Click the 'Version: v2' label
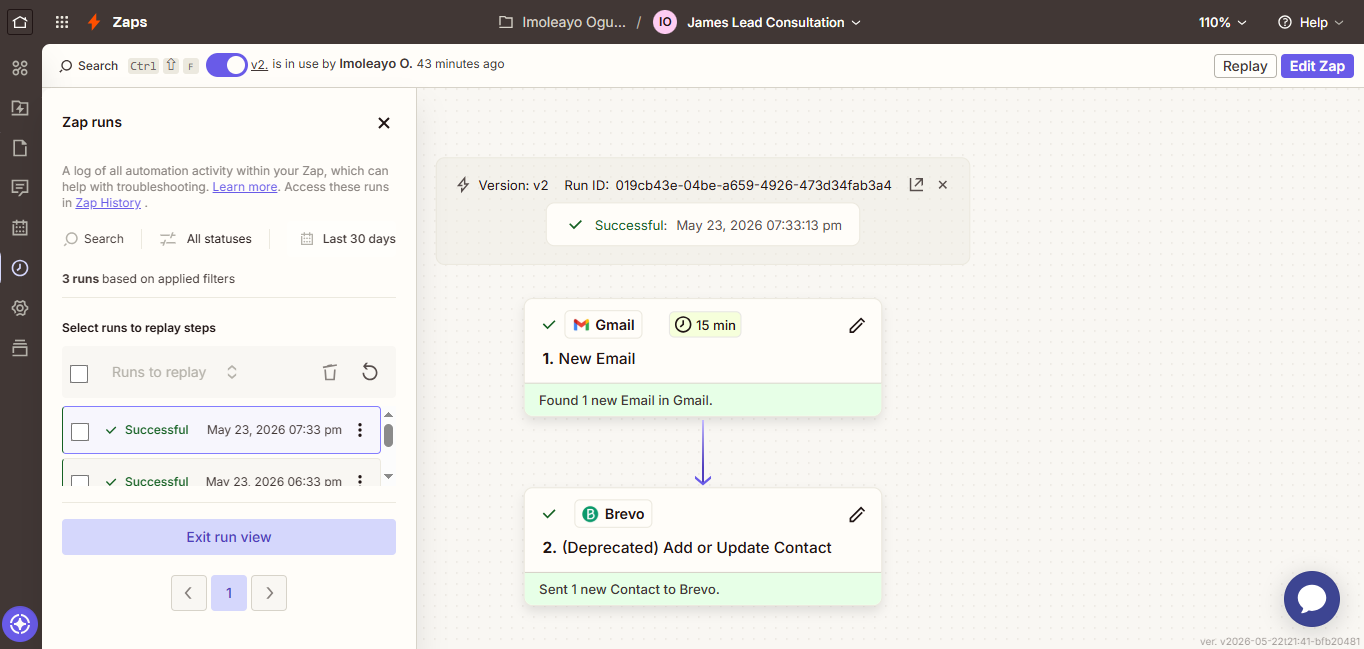Image resolution: width=1364 pixels, height=649 pixels. 513,185
